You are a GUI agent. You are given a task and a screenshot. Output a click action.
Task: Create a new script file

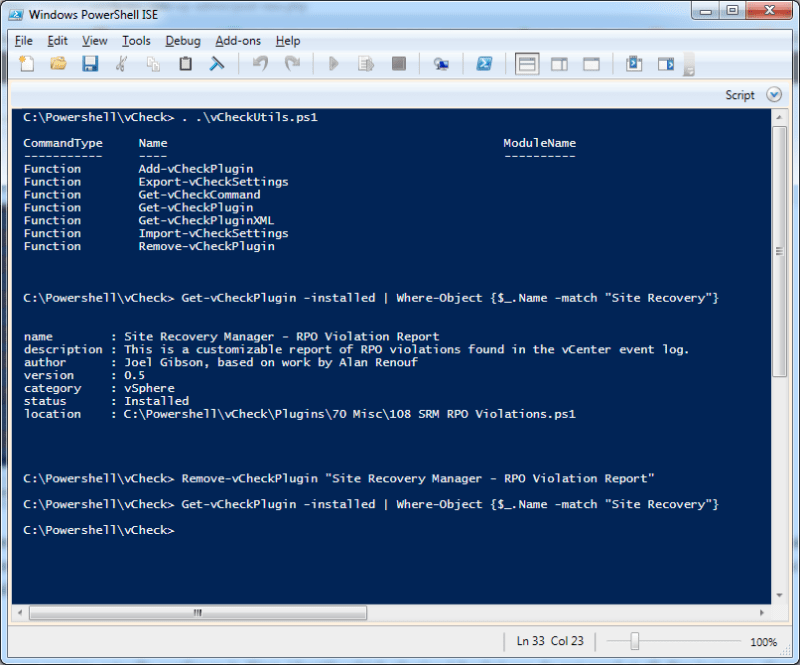pyautogui.click(x=27, y=63)
